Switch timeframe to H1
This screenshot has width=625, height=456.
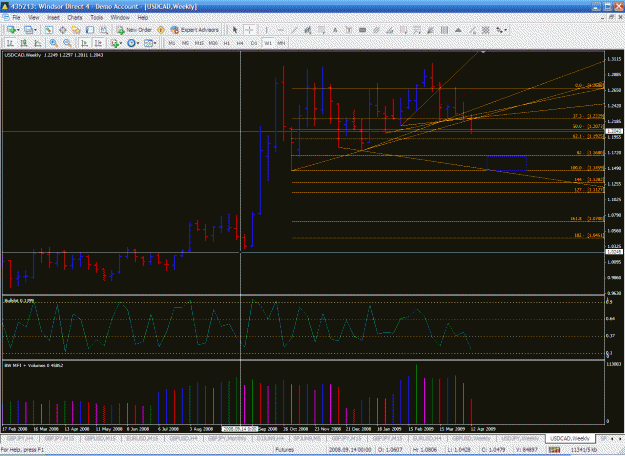coord(227,43)
